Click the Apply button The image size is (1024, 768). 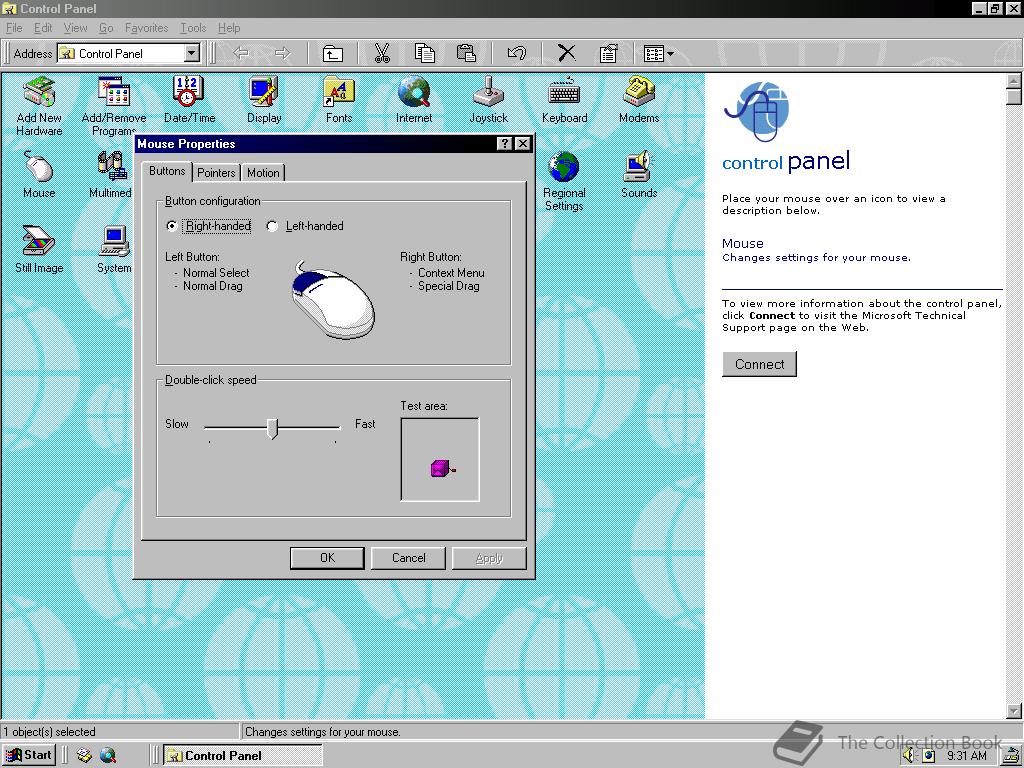tap(489, 558)
